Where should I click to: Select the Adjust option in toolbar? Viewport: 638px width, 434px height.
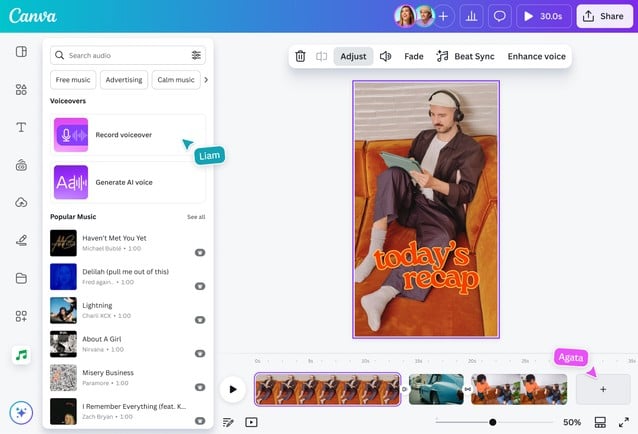pyautogui.click(x=353, y=57)
